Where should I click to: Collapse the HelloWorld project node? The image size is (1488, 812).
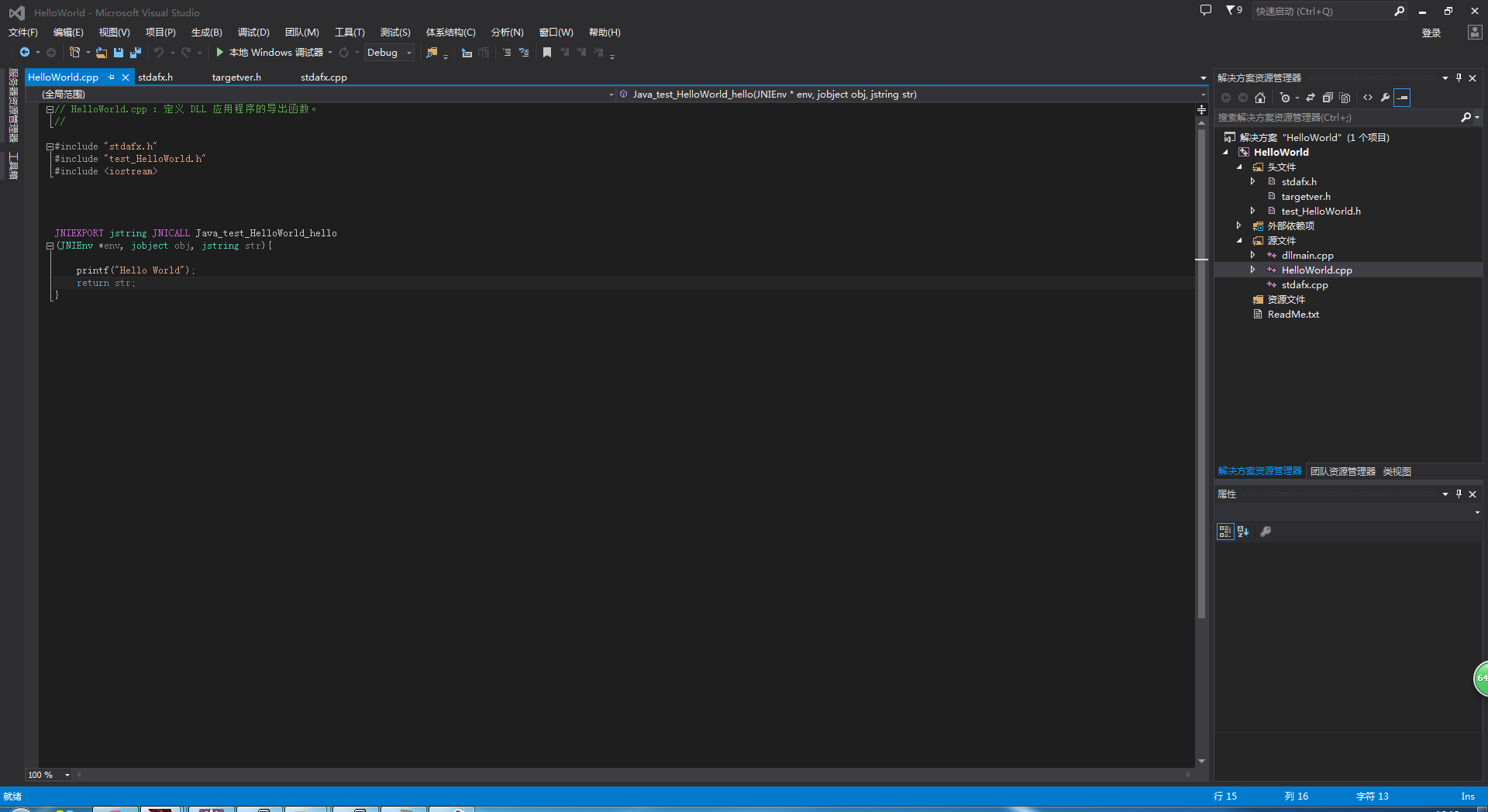click(x=1226, y=153)
